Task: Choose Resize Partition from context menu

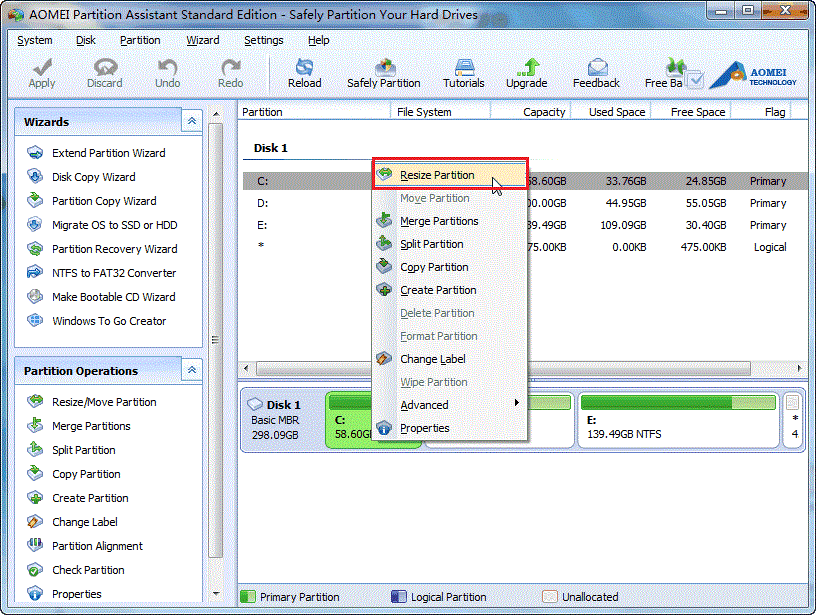Action: (450, 175)
